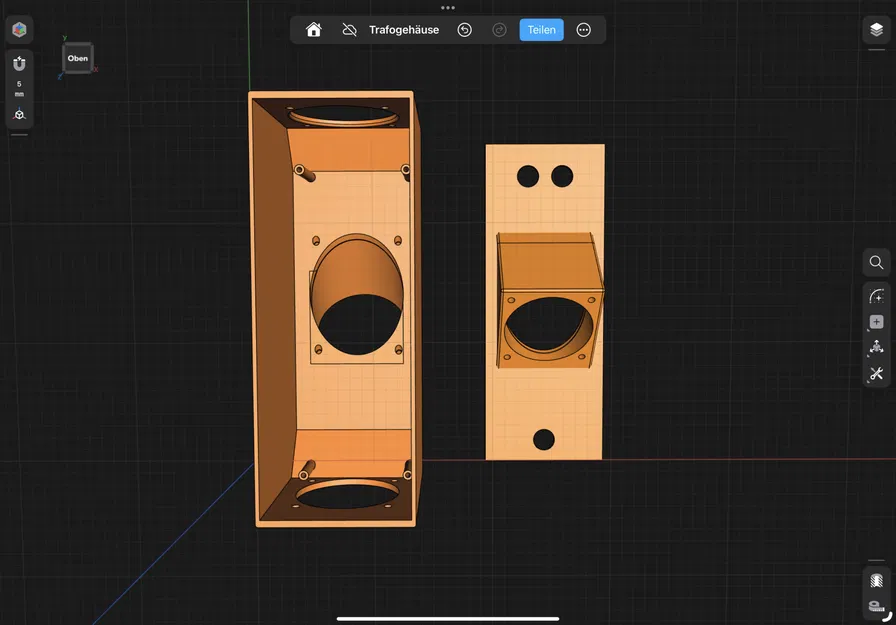Image resolution: width=896 pixels, height=625 pixels.
Task: Click the 'Oben' view orientation cube
Action: click(78, 58)
